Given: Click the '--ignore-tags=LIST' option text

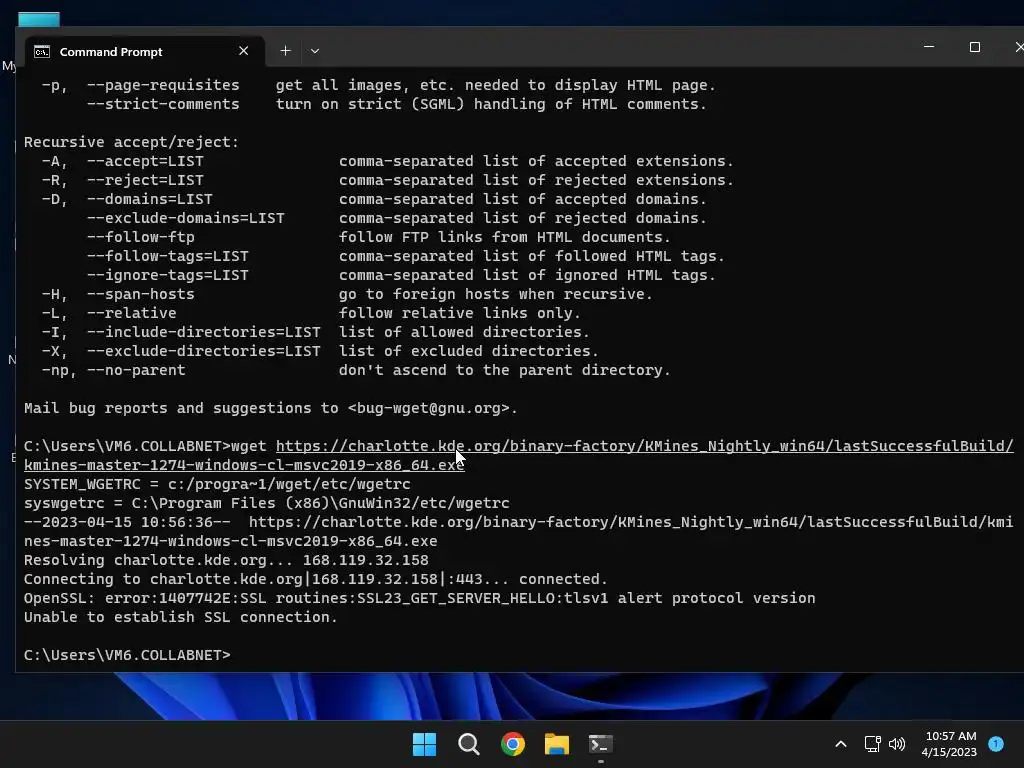Looking at the screenshot, I should pyautogui.click(x=168, y=275).
